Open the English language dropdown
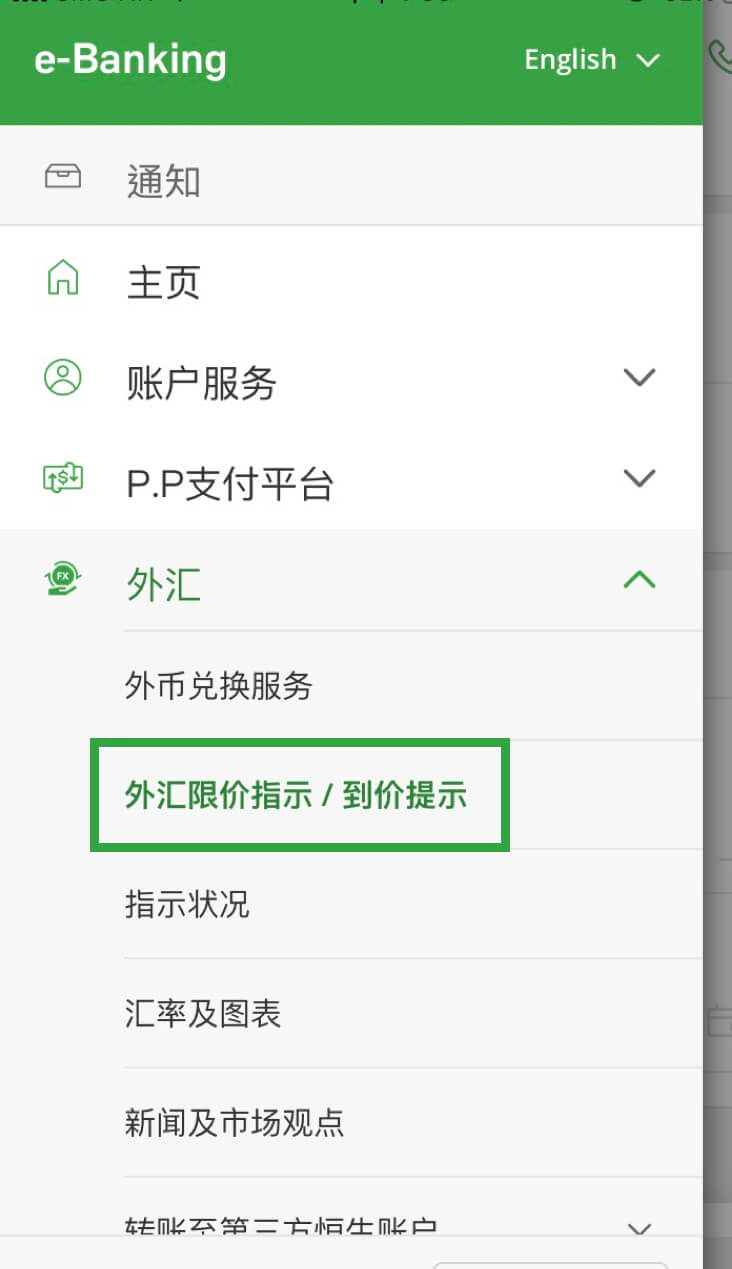This screenshot has width=732, height=1269. [592, 60]
